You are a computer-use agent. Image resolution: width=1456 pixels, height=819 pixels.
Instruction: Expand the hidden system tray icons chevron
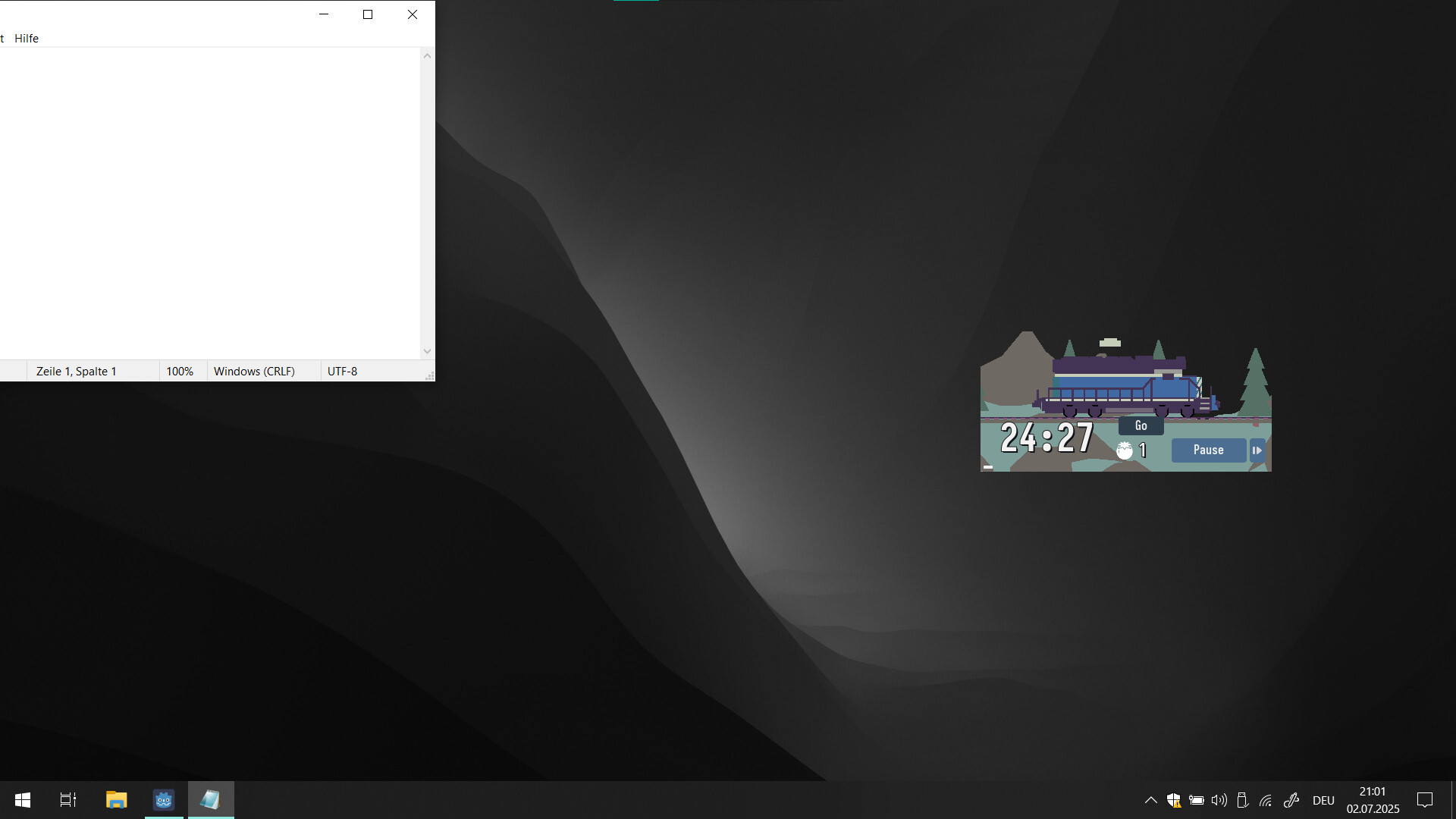[1150, 800]
